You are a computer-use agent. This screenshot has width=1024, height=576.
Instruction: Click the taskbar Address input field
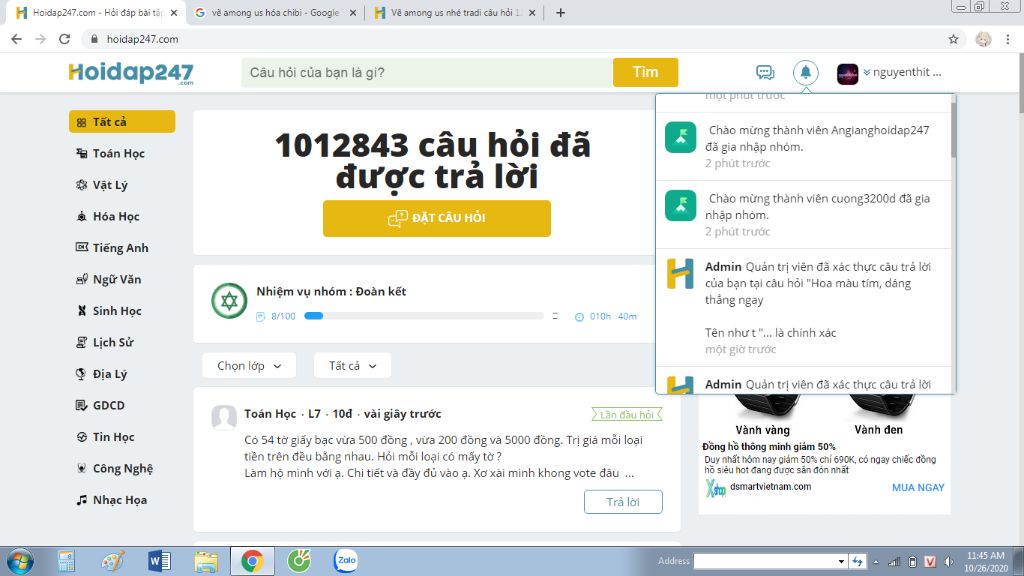point(764,561)
